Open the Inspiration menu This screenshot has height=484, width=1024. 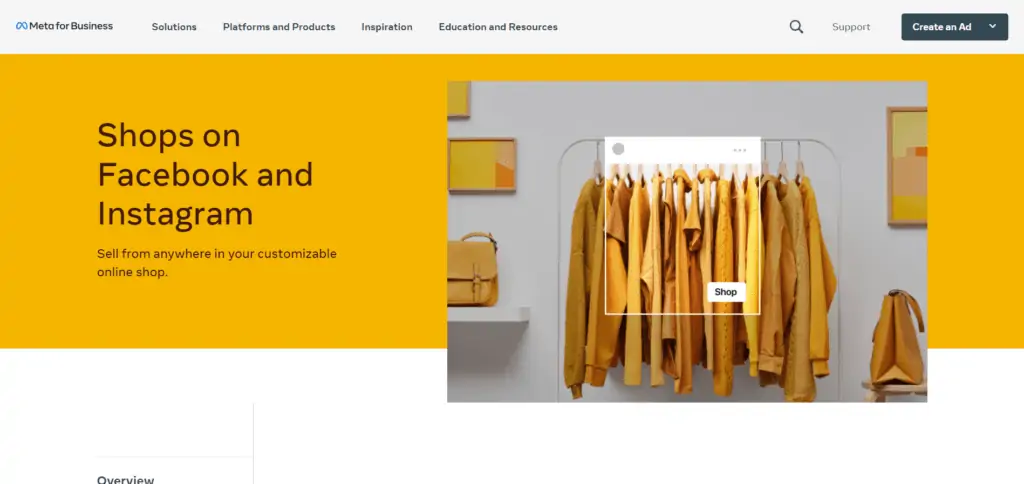click(387, 27)
